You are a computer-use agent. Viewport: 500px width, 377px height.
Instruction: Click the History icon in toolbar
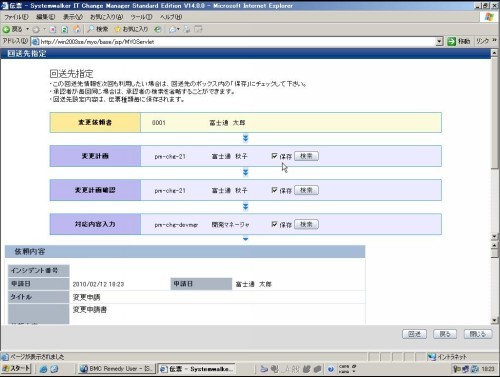tap(158, 29)
